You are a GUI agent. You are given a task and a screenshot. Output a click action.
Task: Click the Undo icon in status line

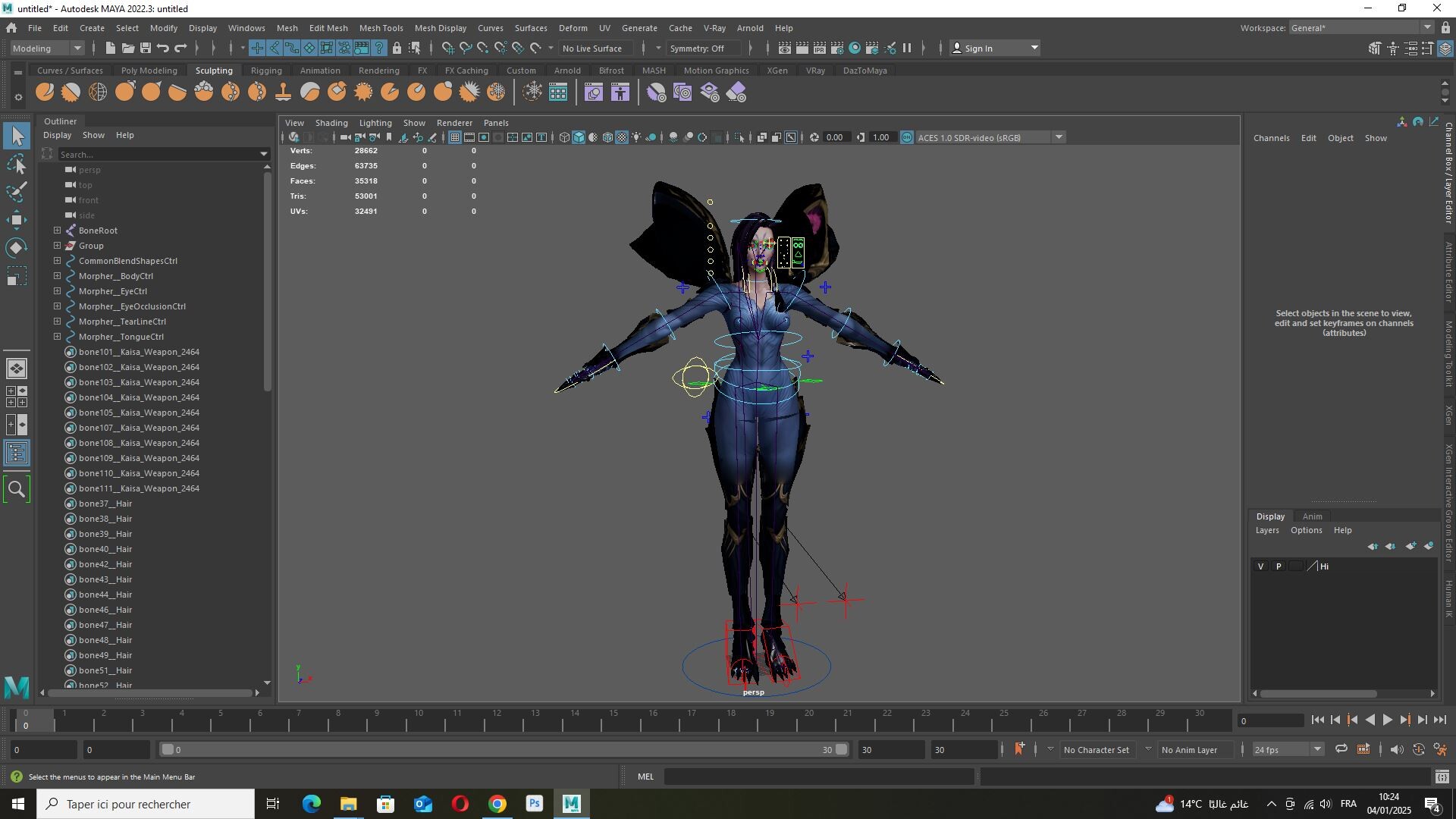point(163,48)
